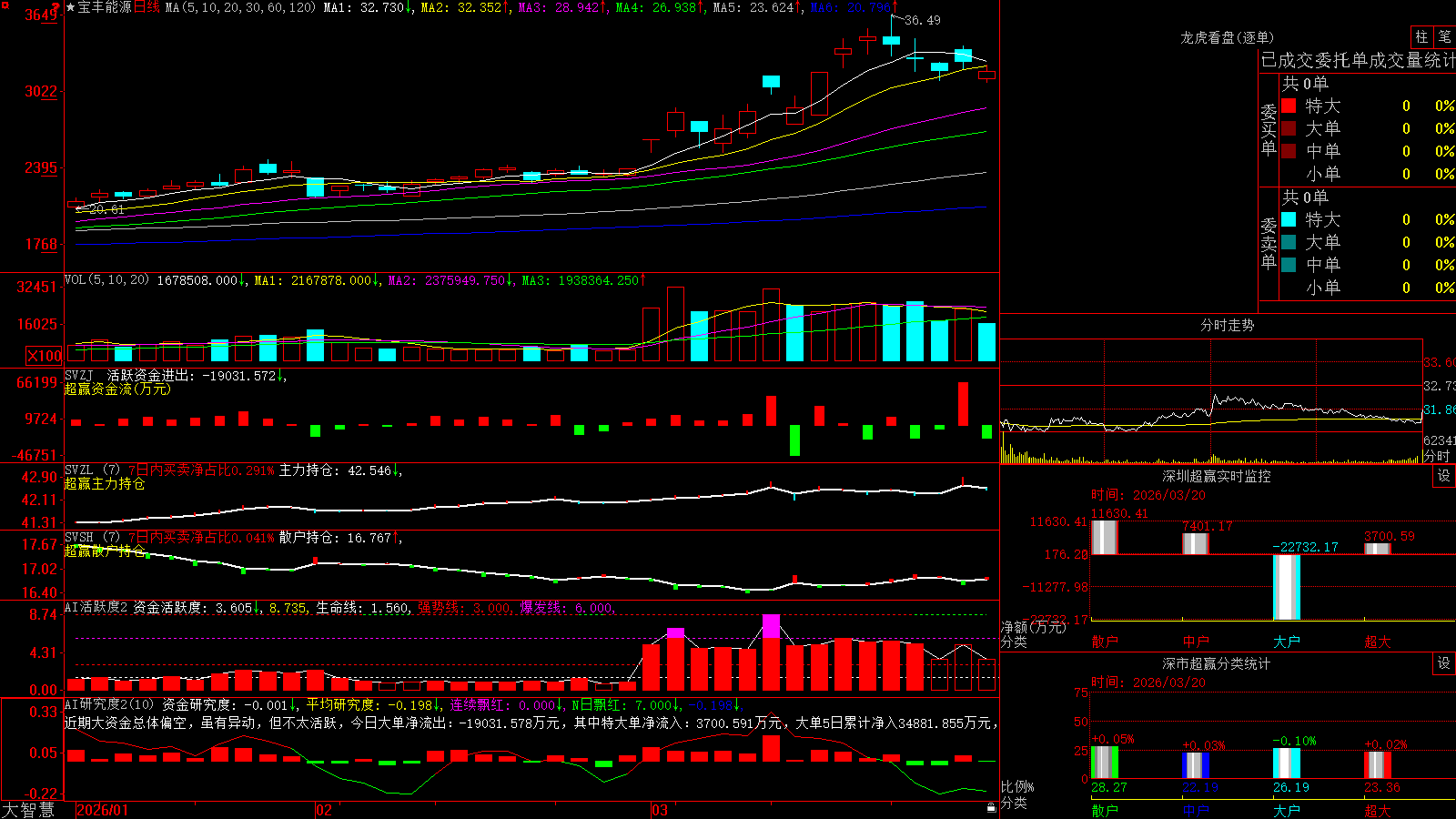Click cyan 特大 sell-order swatch
Viewport: 1456px width, 819px height.
(x=1289, y=219)
